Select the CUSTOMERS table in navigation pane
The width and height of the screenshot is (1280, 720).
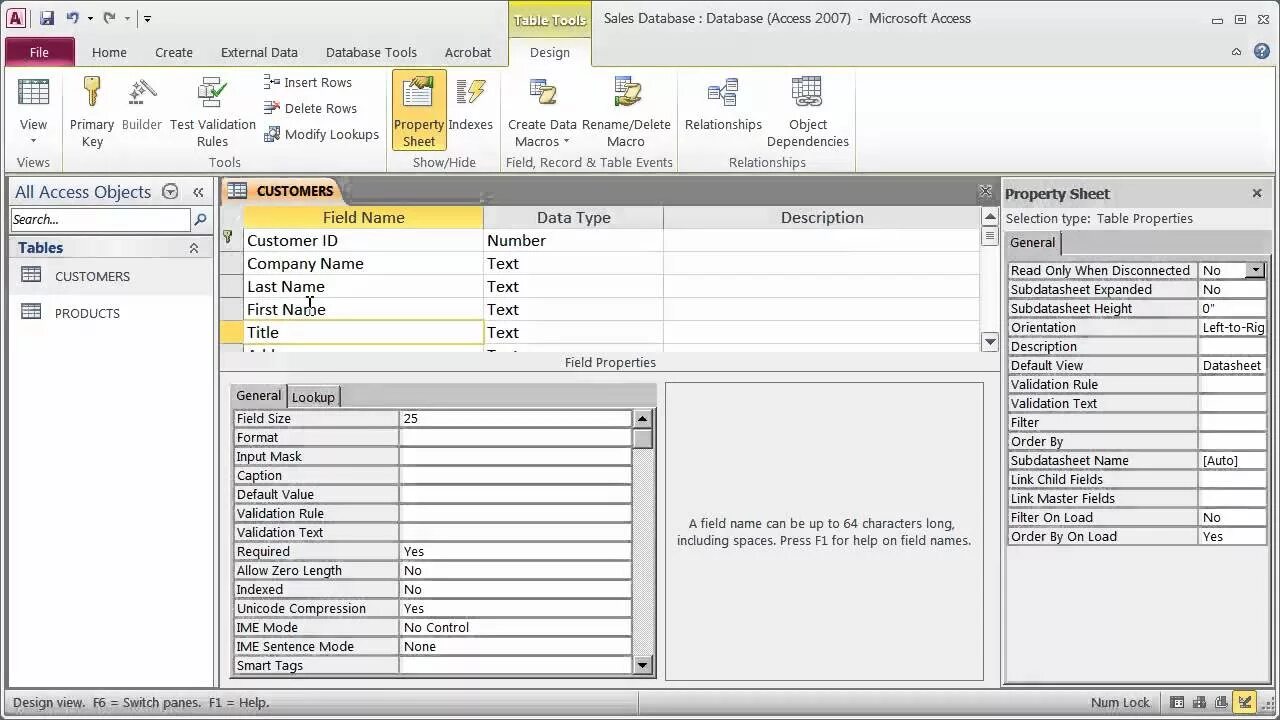point(92,276)
